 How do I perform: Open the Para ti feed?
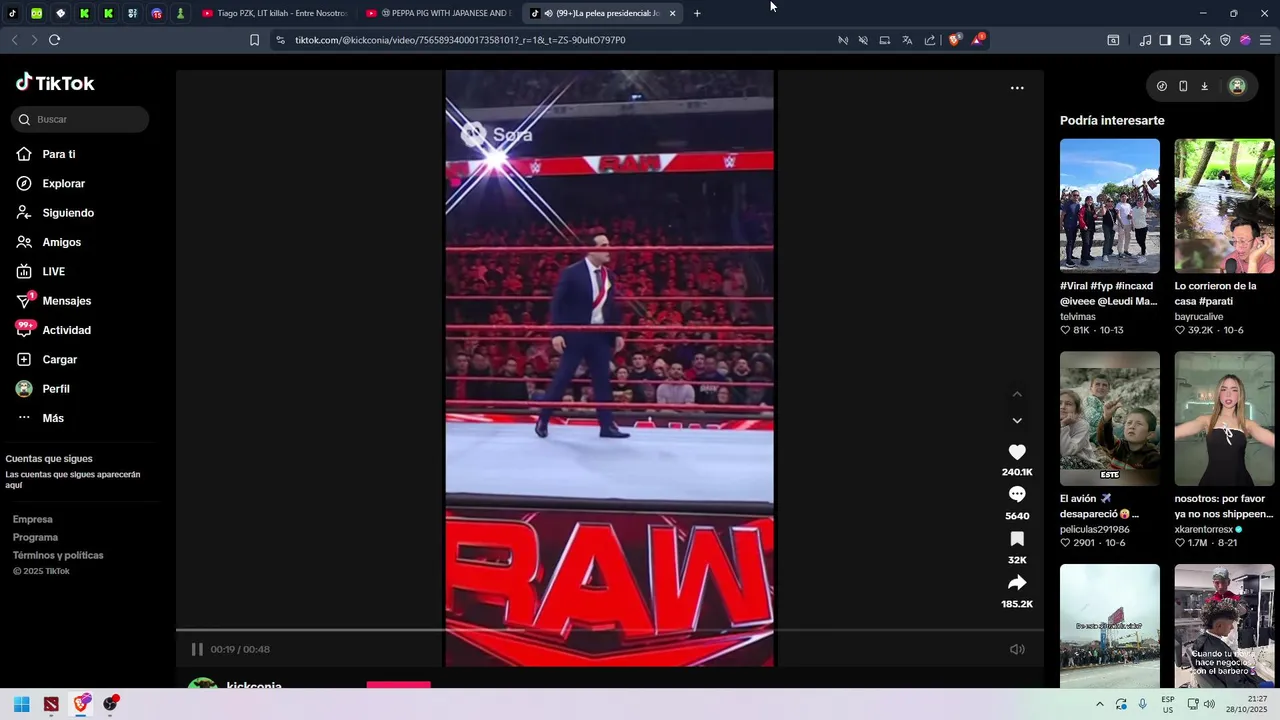(46, 154)
